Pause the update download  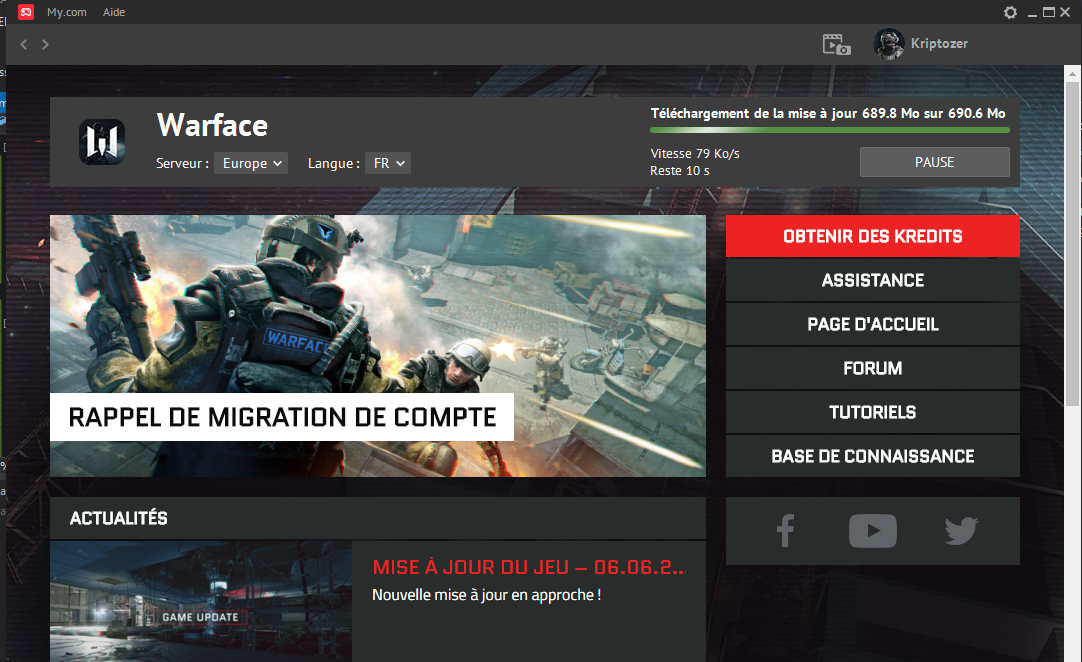[934, 162]
